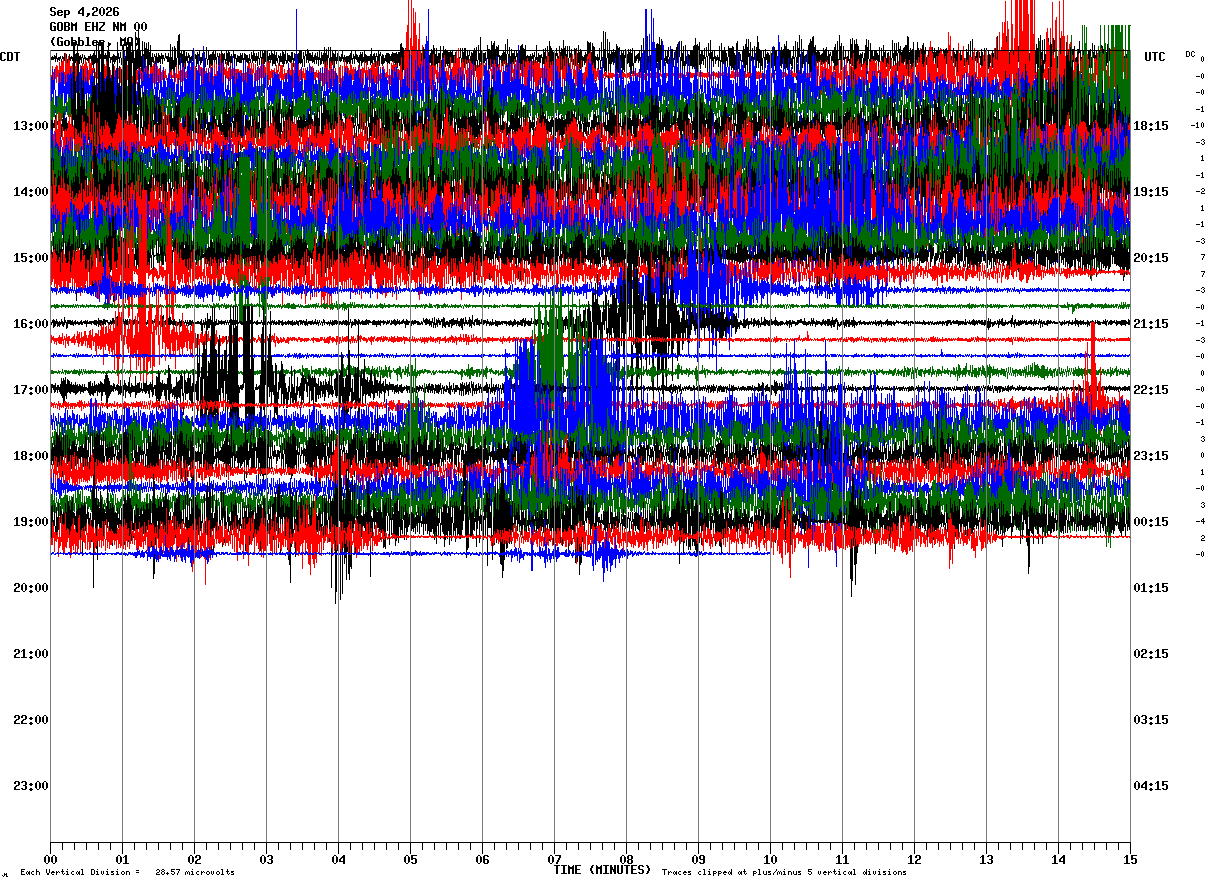This screenshot has height=886, width=1210.
Task: Select the 13:00 CDT time label
Action: tap(30, 126)
